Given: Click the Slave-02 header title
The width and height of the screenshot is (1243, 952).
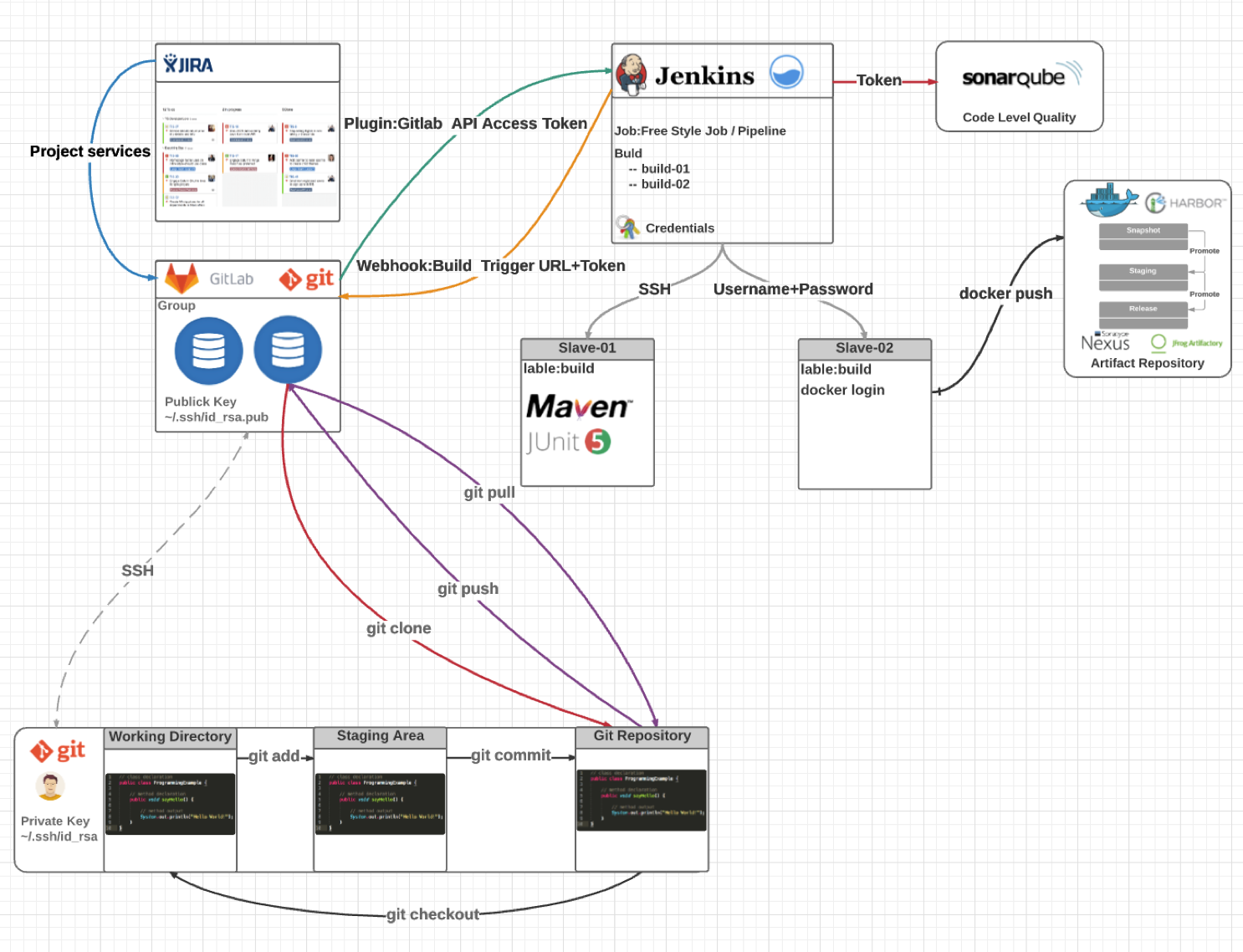Looking at the screenshot, I should (x=864, y=348).
